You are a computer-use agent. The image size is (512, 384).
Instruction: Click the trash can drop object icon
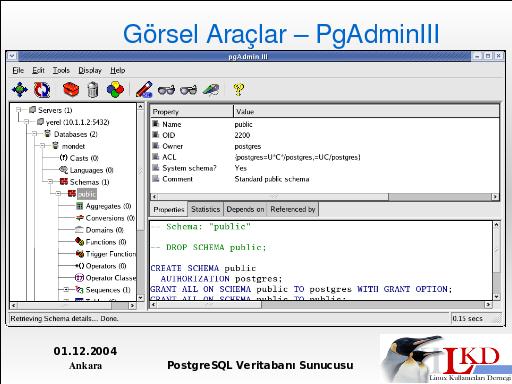[93, 90]
